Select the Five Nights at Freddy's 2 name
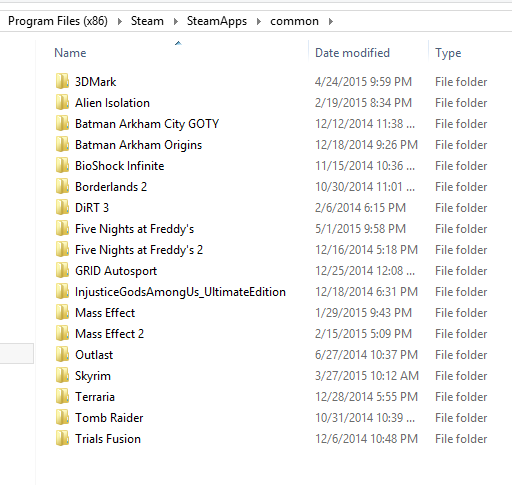 click(139, 250)
